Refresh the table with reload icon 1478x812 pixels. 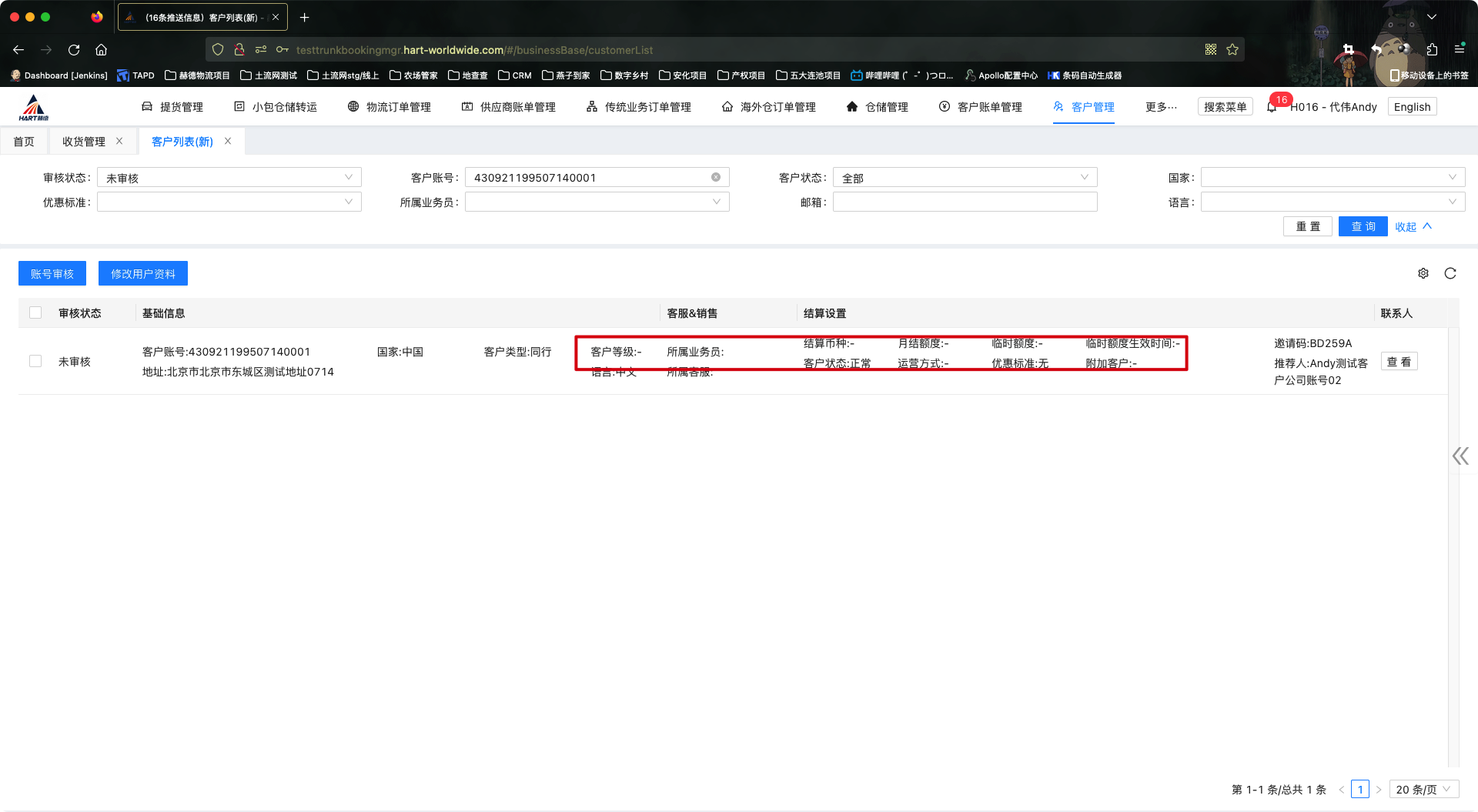click(1450, 273)
